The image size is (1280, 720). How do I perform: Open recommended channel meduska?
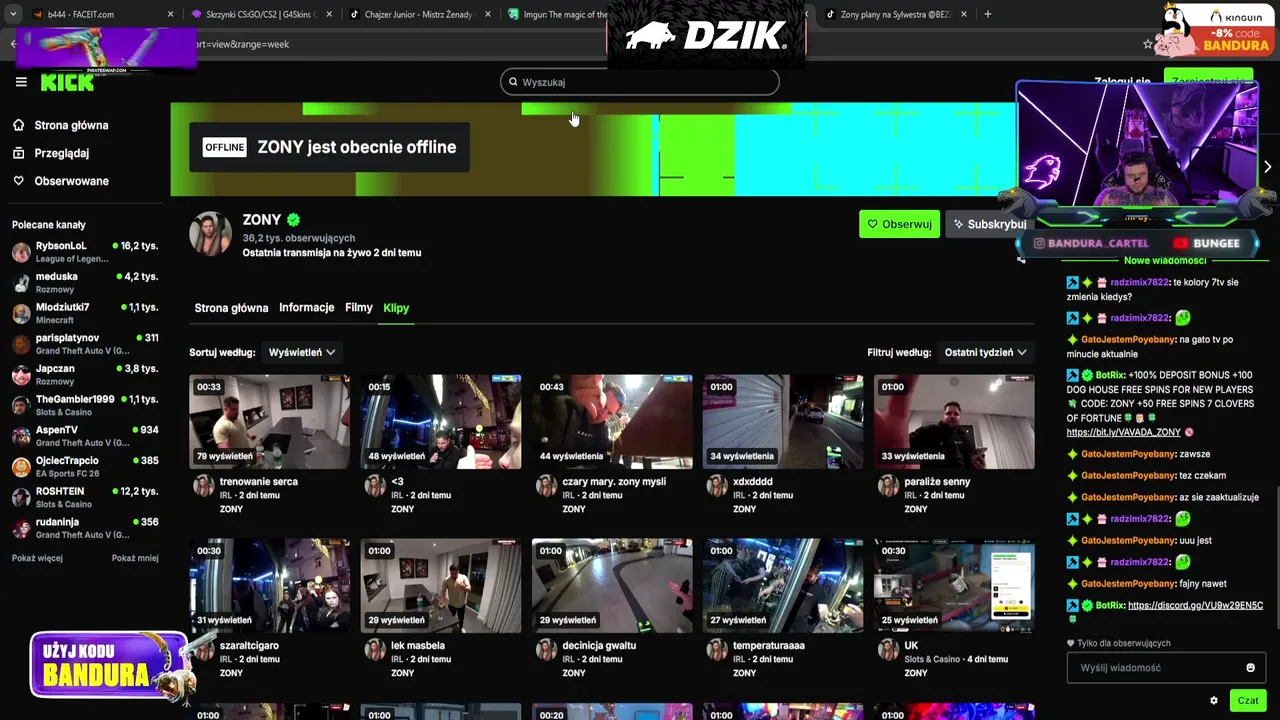coord(85,283)
